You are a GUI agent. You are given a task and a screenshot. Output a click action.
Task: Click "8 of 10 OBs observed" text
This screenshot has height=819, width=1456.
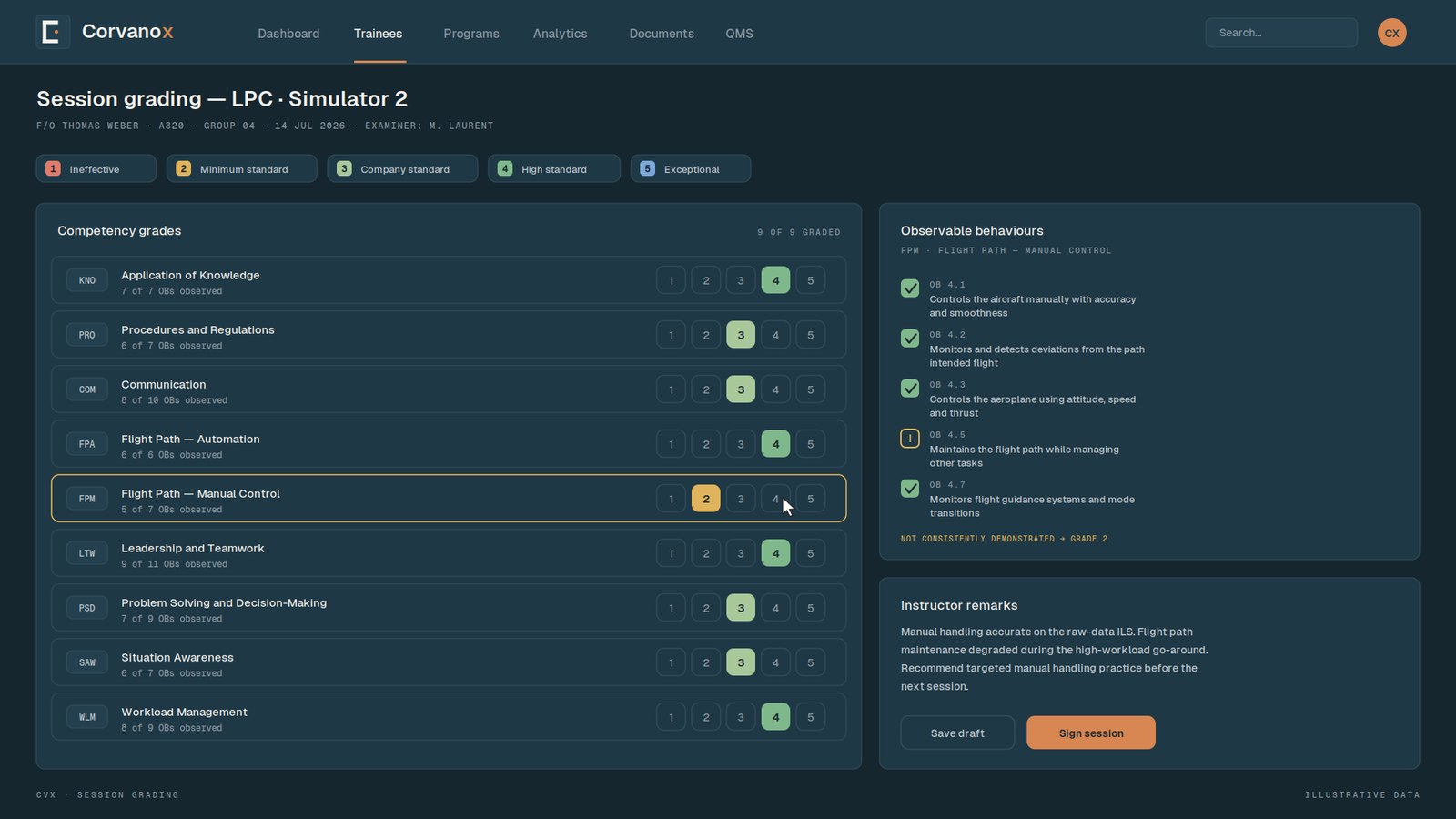point(175,400)
